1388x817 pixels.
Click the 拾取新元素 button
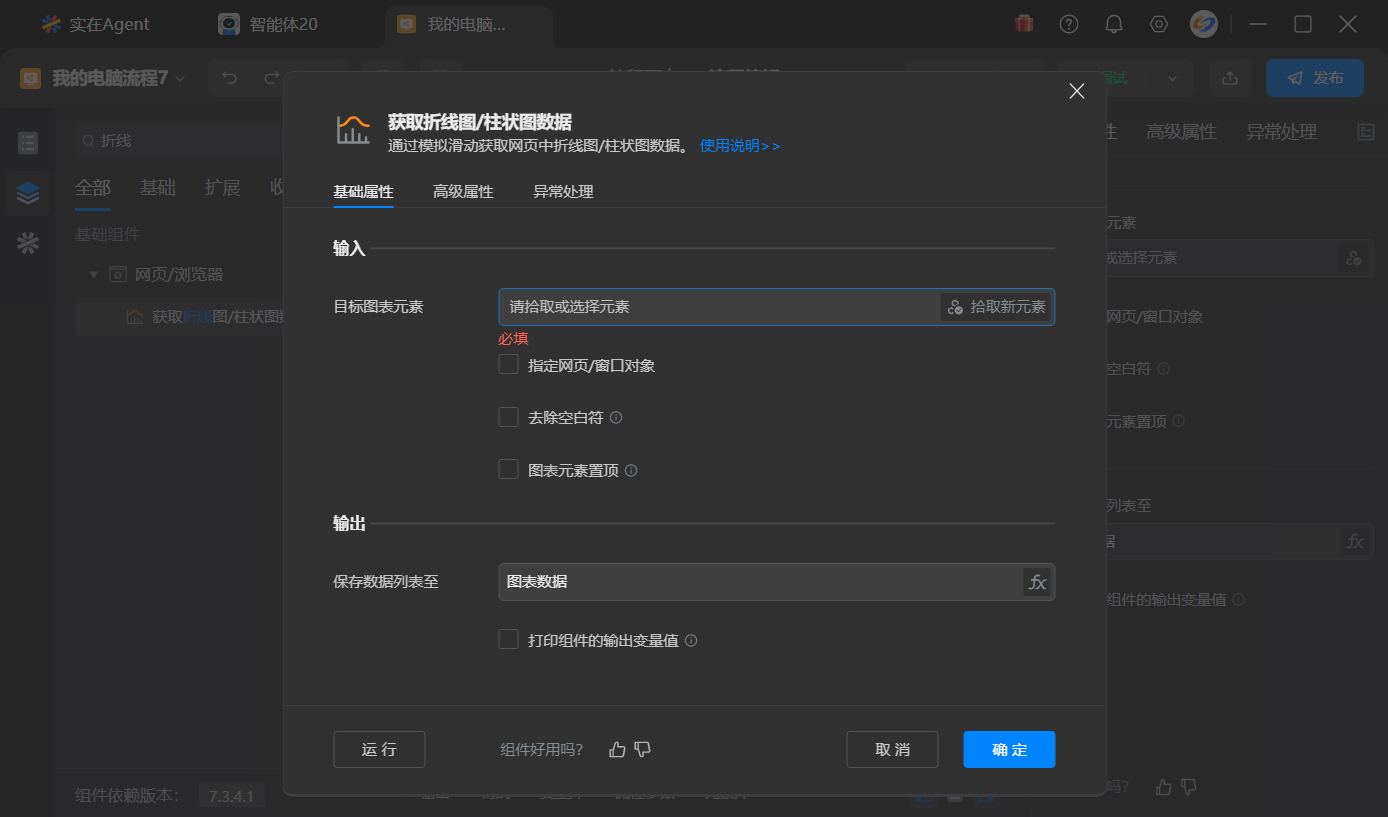996,307
